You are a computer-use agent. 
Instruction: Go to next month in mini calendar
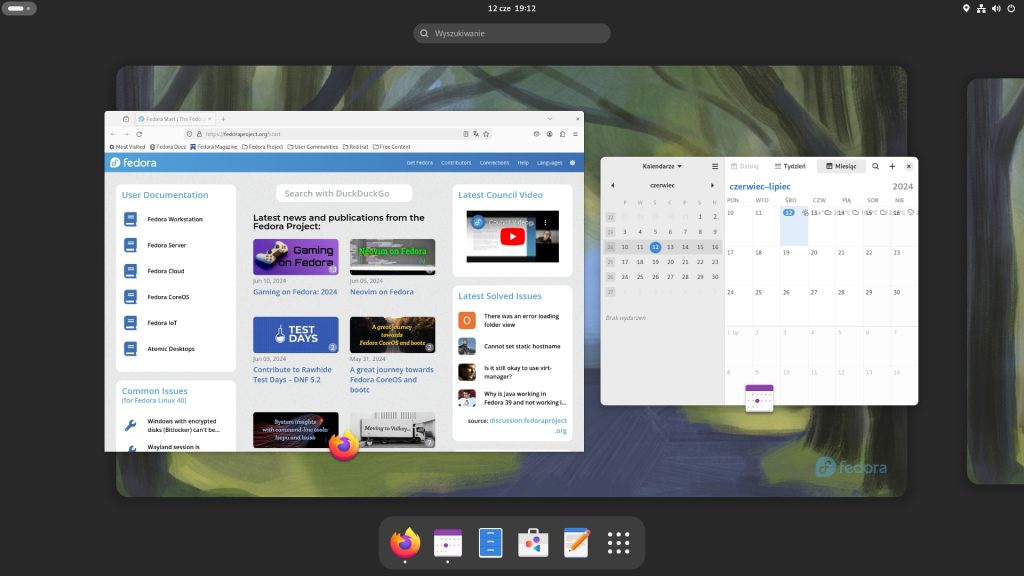[712, 185]
